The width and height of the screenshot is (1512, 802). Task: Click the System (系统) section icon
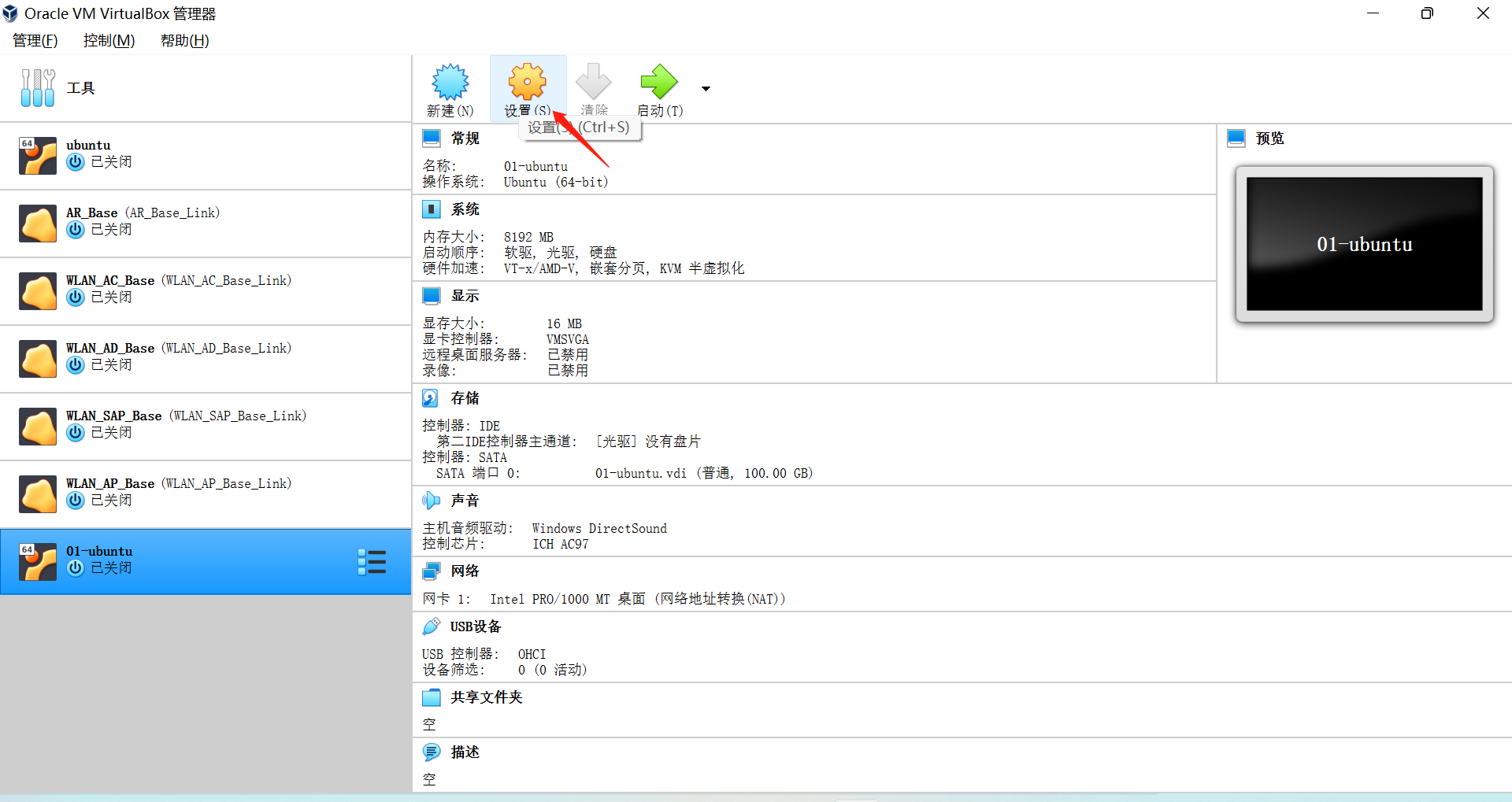pyautogui.click(x=432, y=209)
